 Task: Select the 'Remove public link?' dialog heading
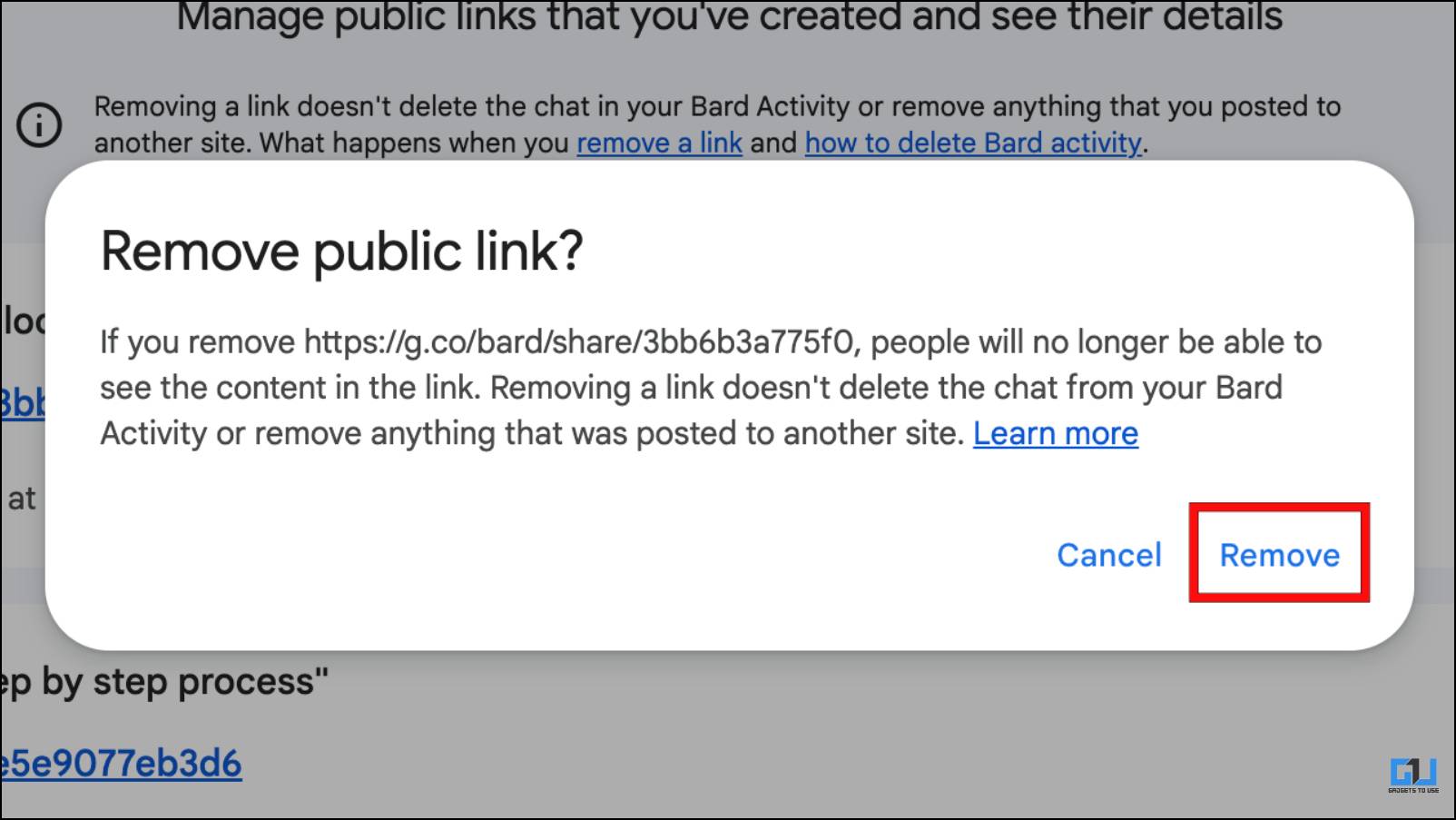(341, 252)
